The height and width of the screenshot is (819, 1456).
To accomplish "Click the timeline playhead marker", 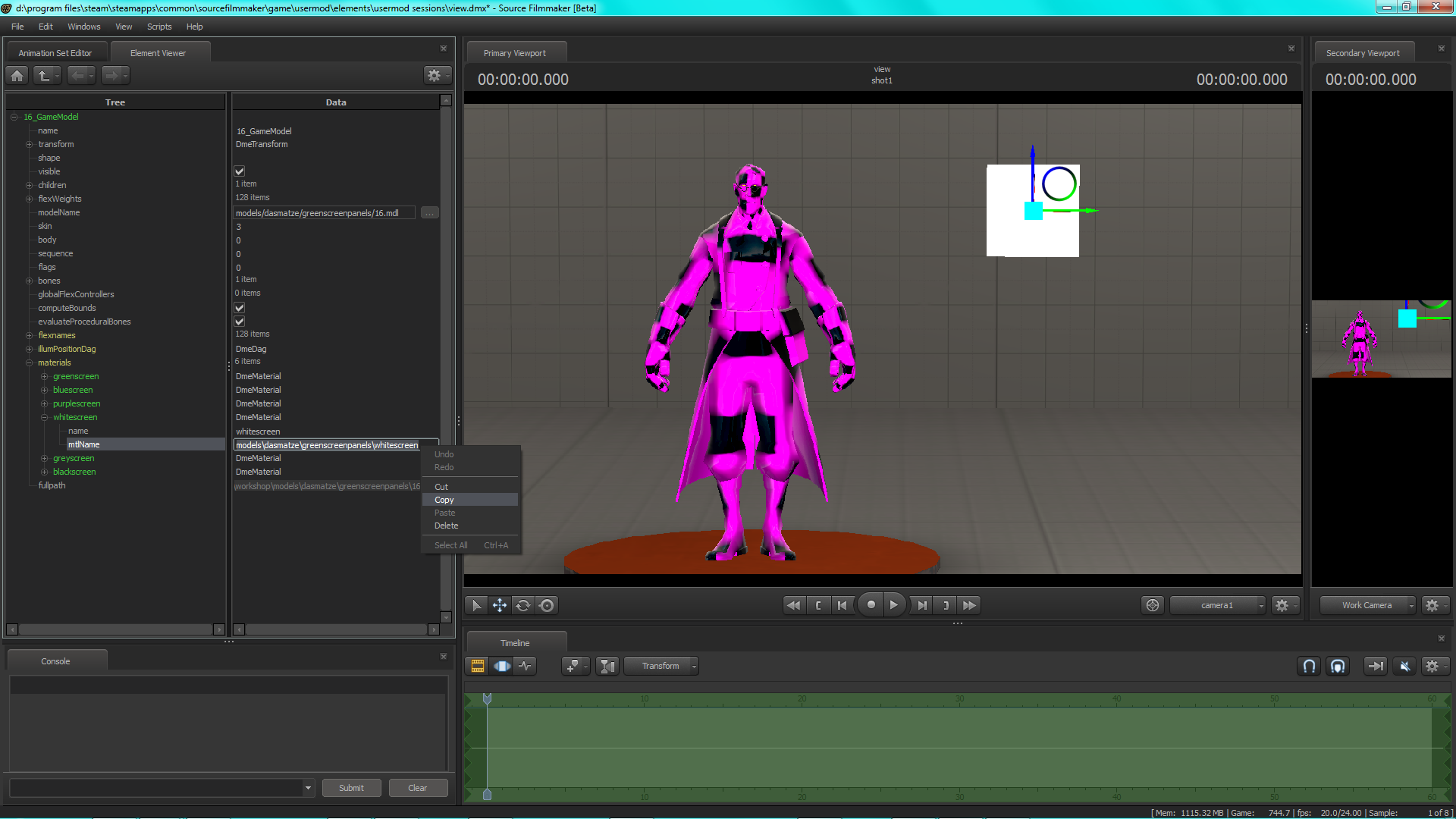I will [487, 698].
